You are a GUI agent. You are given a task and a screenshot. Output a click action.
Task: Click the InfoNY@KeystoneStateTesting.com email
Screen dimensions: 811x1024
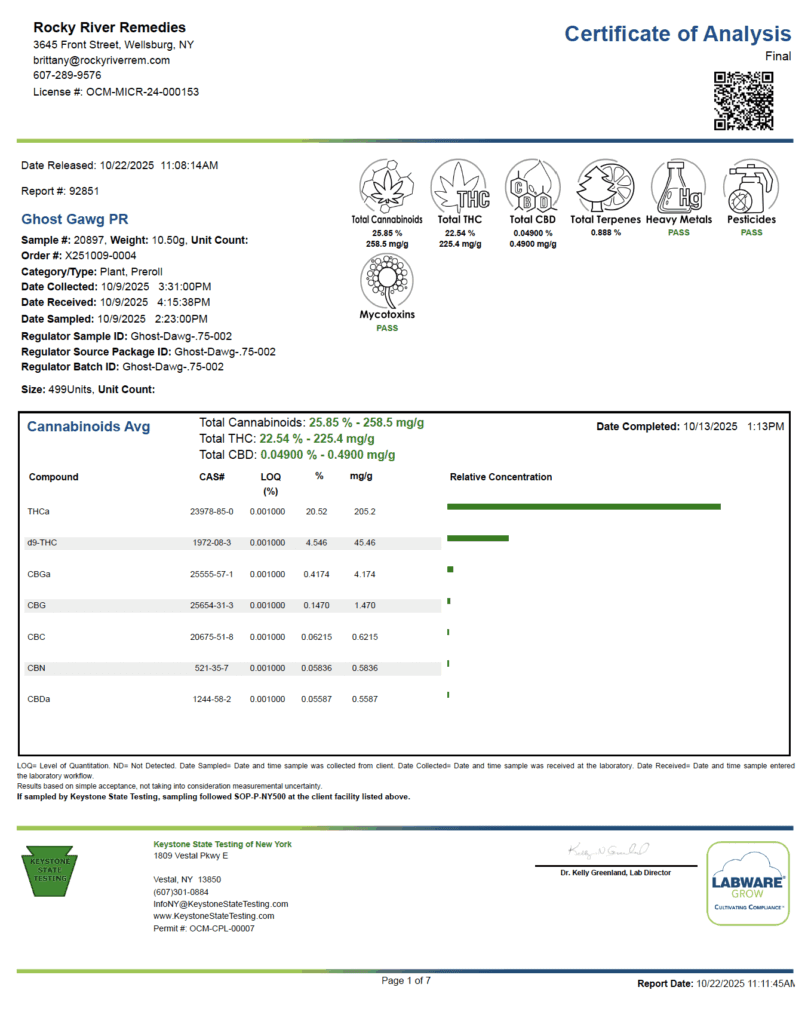(213, 903)
